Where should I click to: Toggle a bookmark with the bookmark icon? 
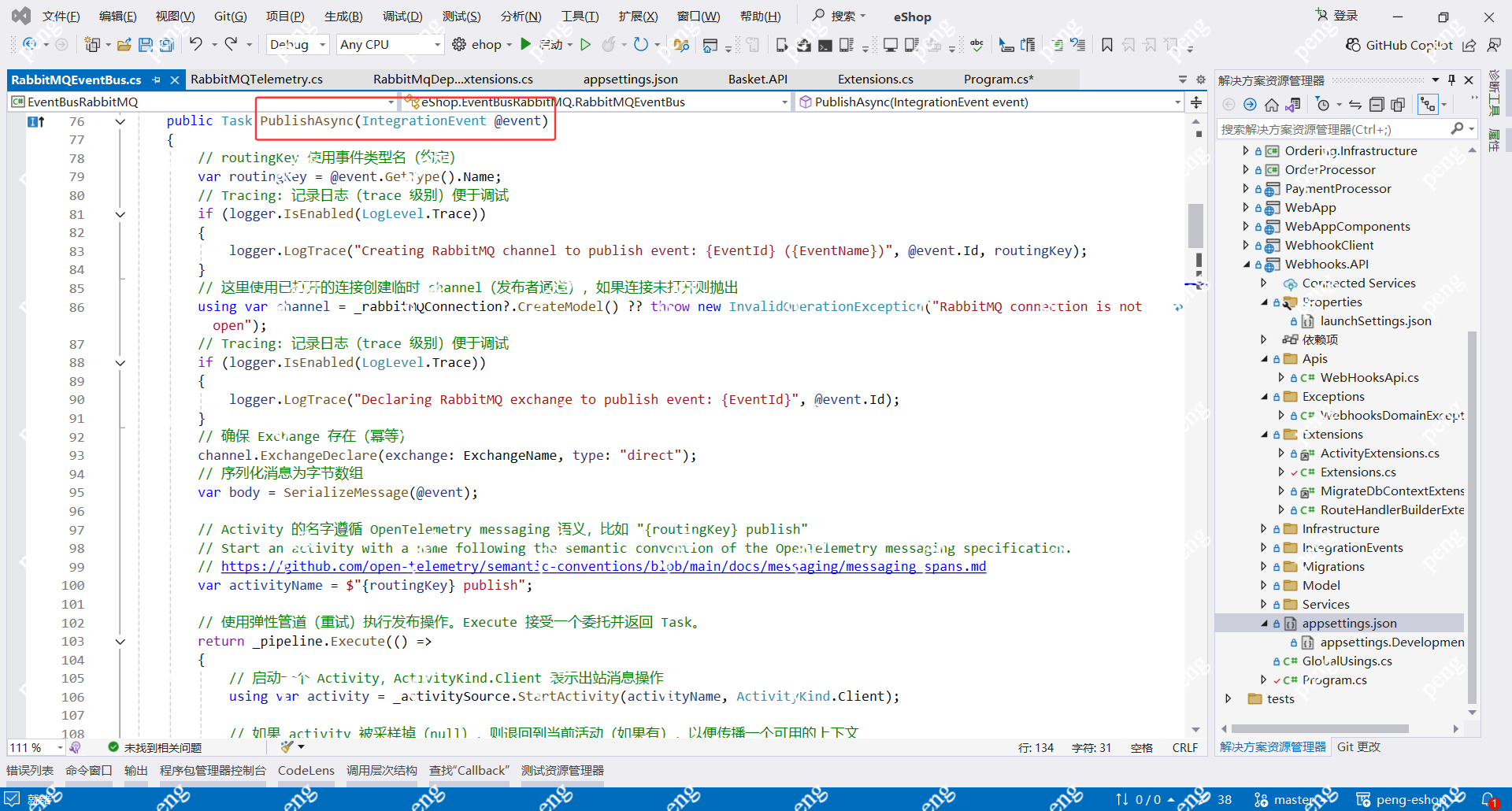click(1107, 45)
